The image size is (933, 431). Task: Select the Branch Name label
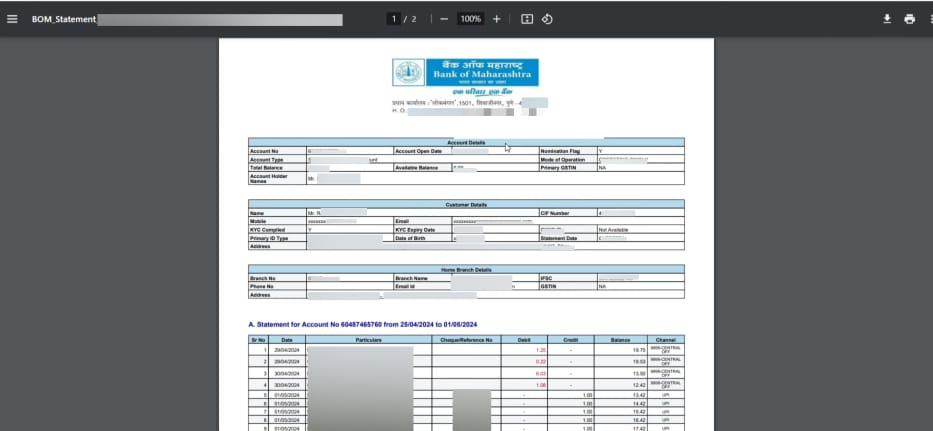click(412, 278)
